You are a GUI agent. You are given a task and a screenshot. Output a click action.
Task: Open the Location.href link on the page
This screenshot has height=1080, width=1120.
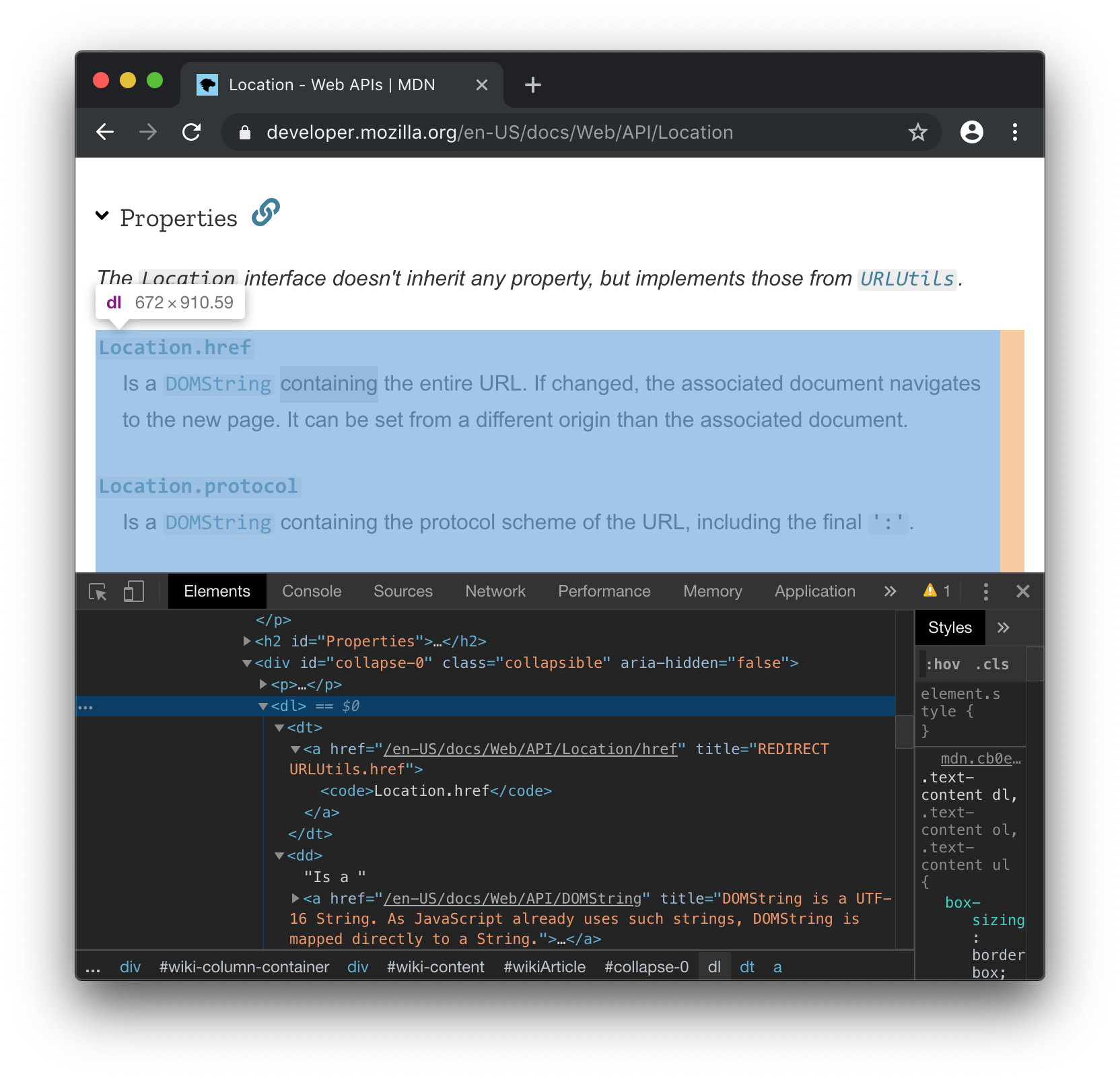point(175,347)
